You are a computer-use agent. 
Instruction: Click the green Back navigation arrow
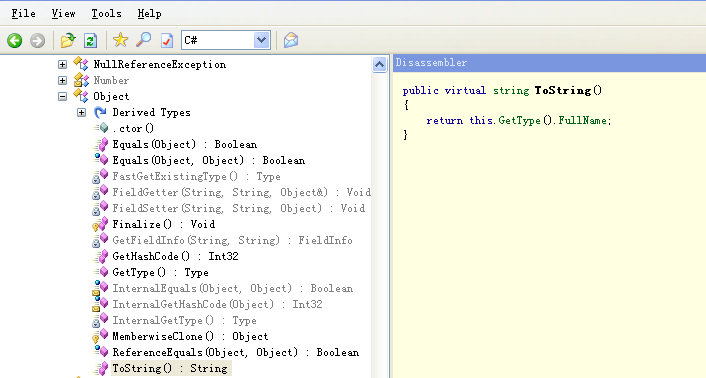[14, 40]
